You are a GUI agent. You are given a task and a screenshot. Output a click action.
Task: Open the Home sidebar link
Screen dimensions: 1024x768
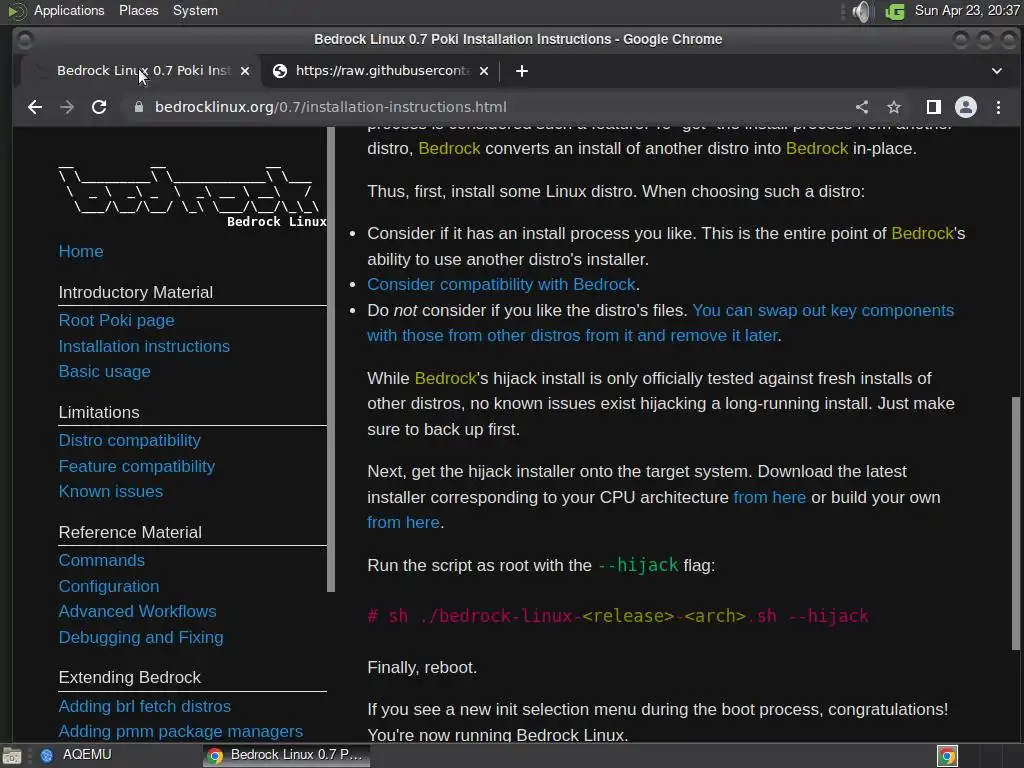pyautogui.click(x=81, y=251)
